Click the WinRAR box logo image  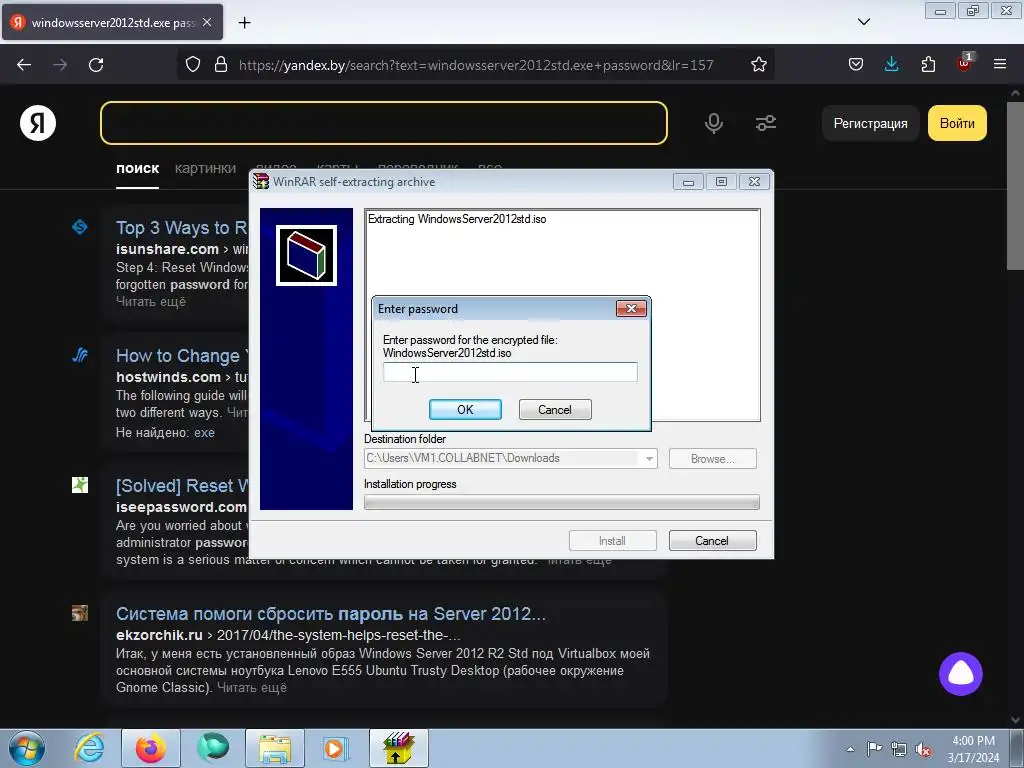[x=306, y=255]
